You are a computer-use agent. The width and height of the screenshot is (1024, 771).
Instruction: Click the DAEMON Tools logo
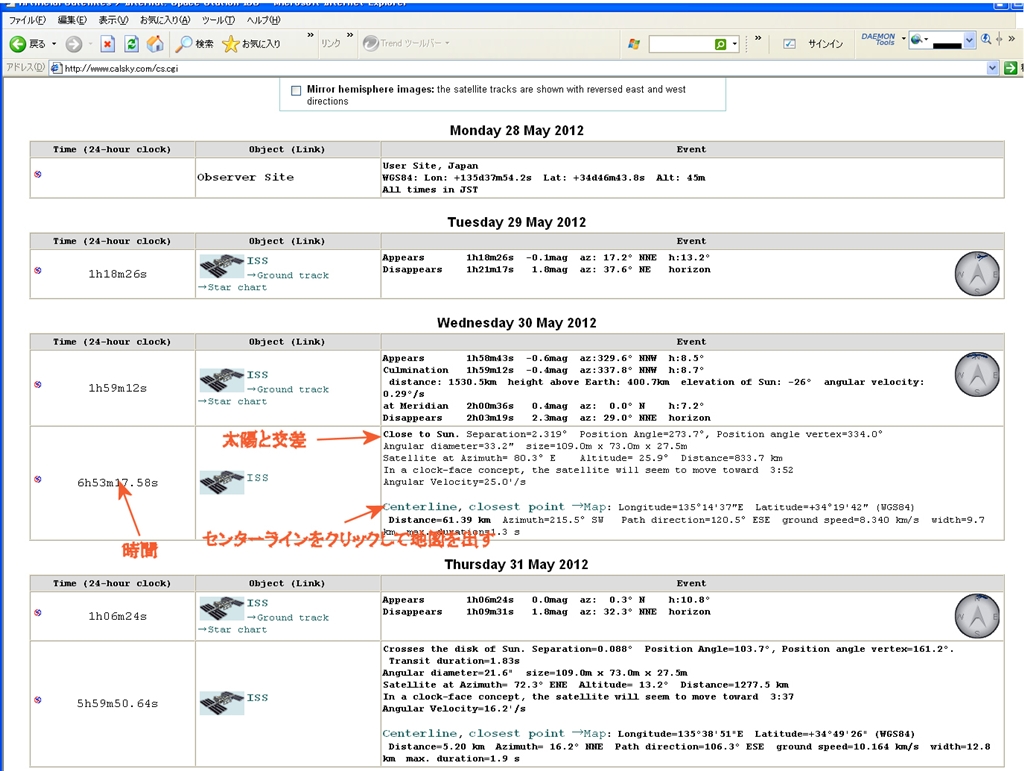878,39
